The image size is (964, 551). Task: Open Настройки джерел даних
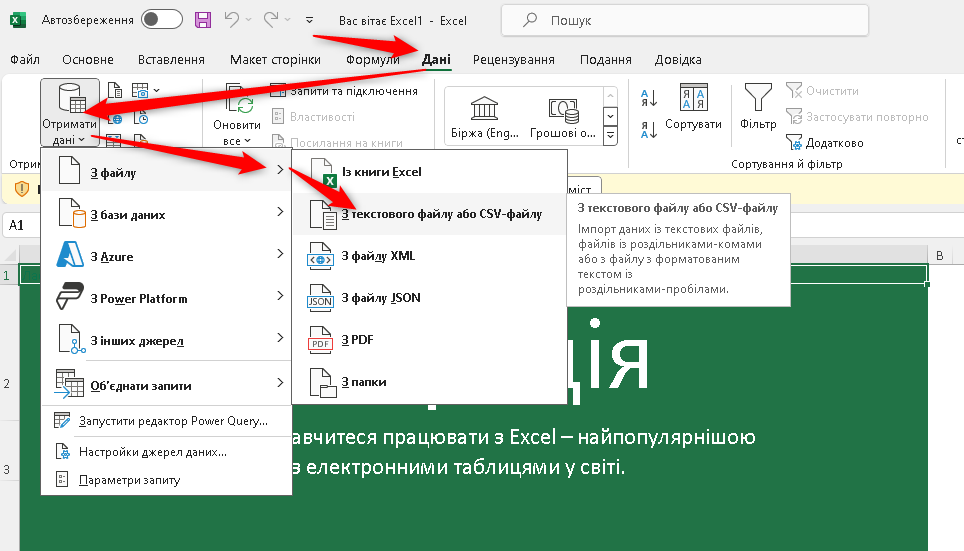(165, 452)
